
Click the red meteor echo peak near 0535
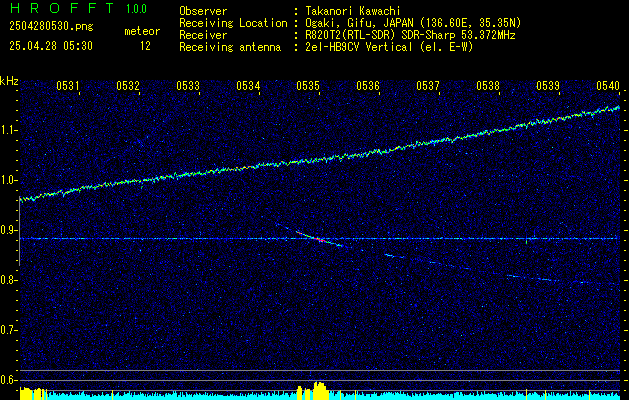(319, 239)
